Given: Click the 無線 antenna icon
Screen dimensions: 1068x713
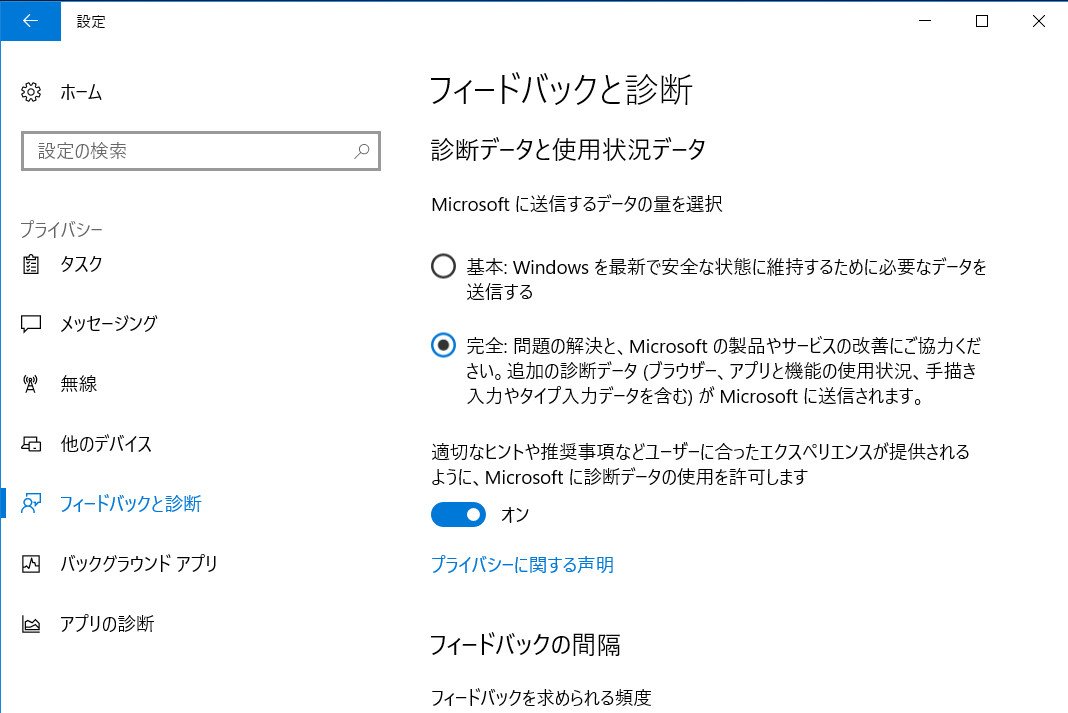Looking at the screenshot, I should click(x=31, y=384).
